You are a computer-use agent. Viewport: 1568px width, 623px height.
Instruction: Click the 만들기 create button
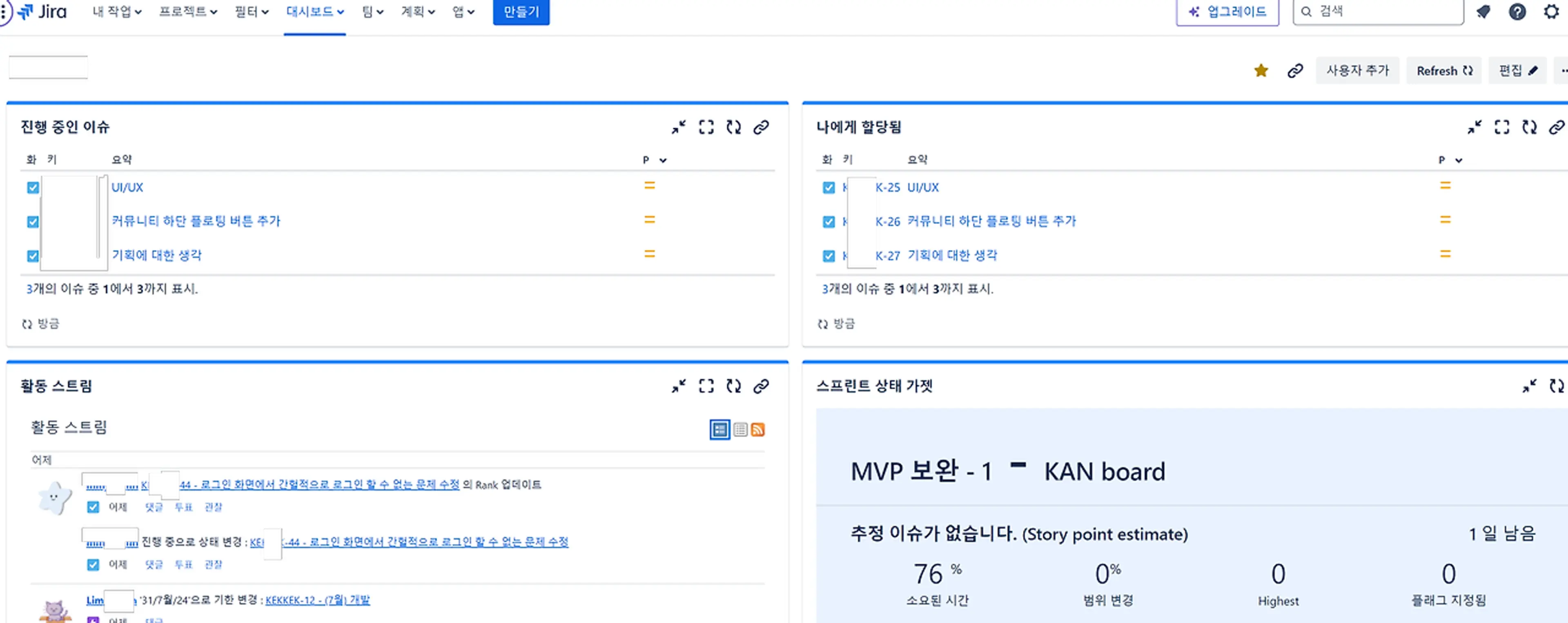(521, 11)
